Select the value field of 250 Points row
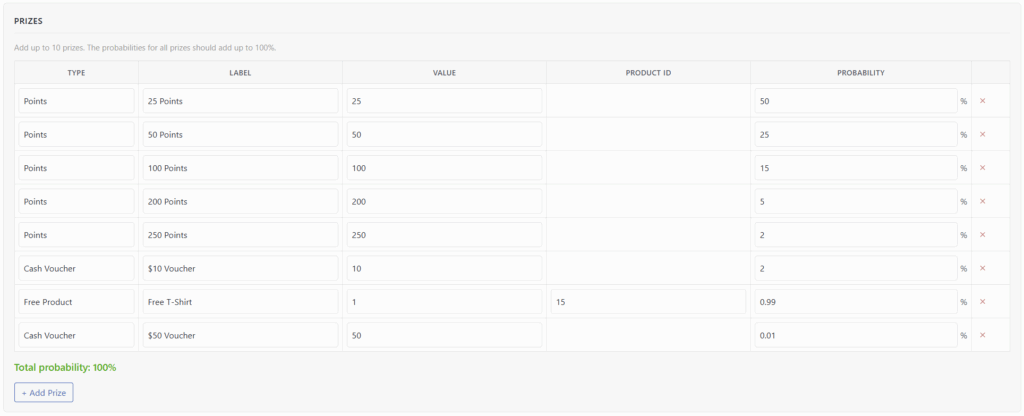The image size is (1024, 416). (444, 235)
